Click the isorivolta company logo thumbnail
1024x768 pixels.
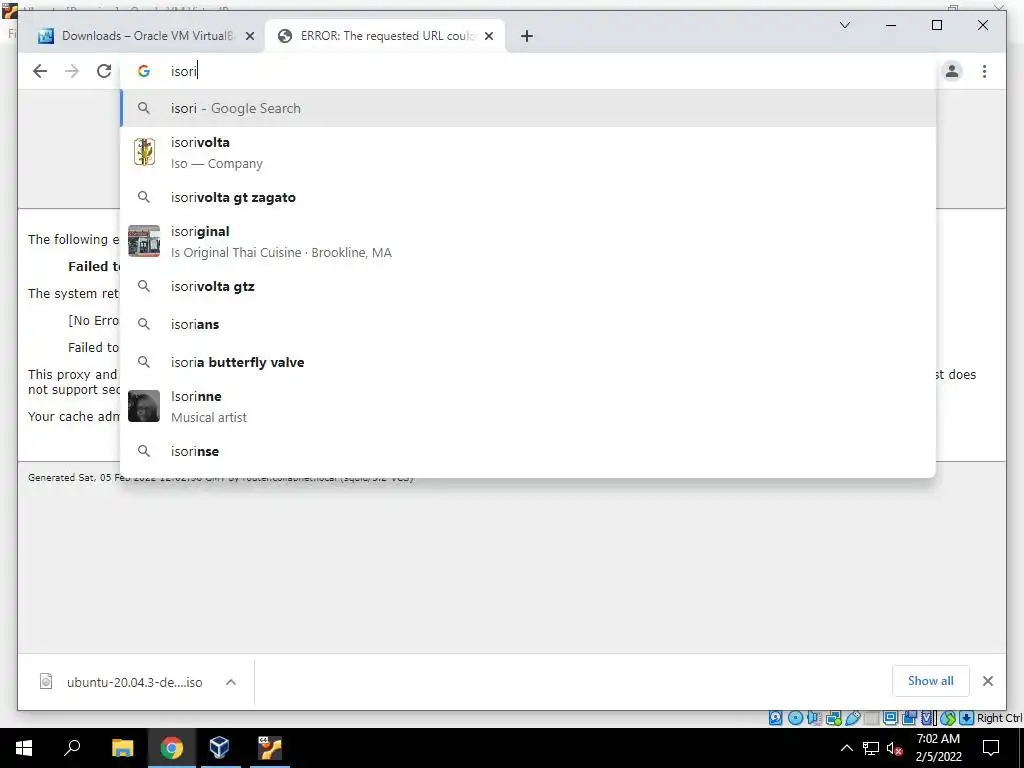pos(144,152)
